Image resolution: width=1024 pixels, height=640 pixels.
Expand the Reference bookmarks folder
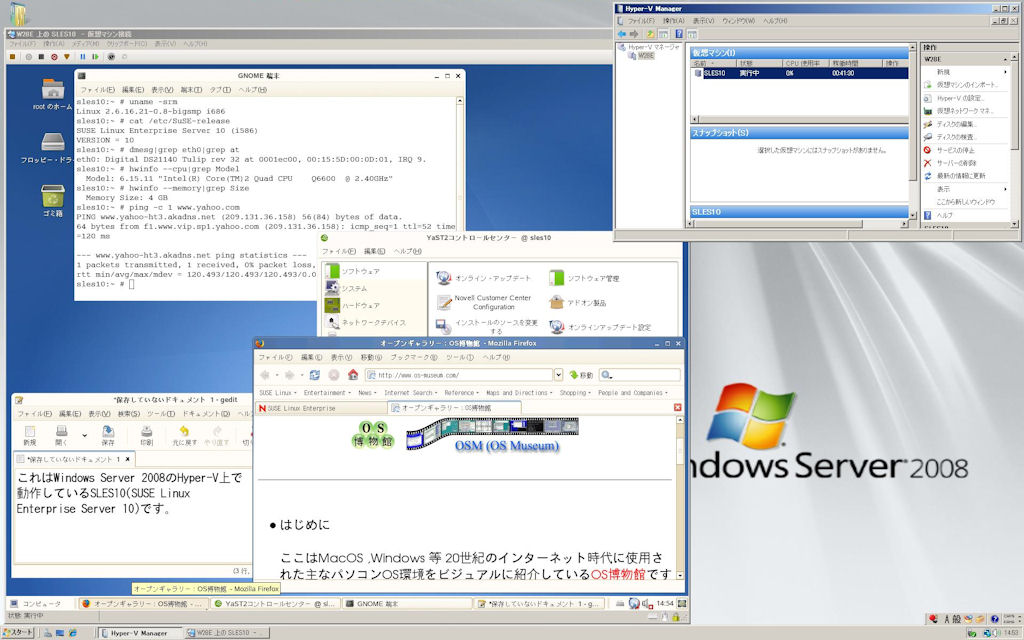[462, 393]
